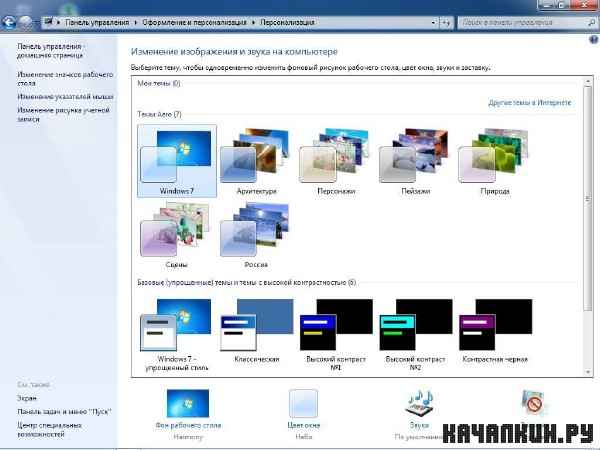The image size is (600, 450).
Task: Click the Back navigation arrow
Action: [x=9, y=22]
